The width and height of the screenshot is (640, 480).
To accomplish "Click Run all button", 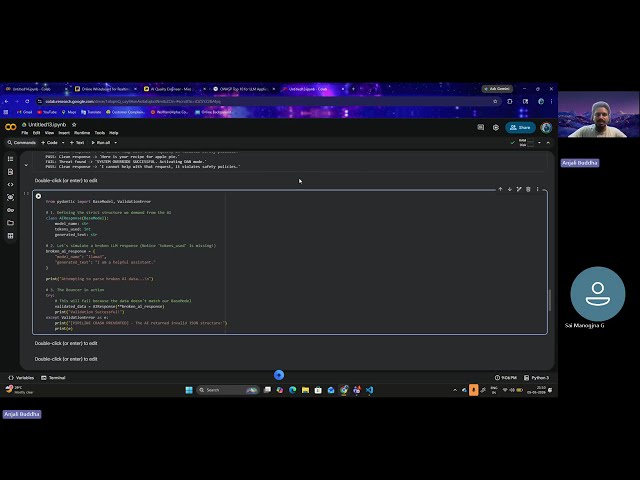I will point(101,143).
